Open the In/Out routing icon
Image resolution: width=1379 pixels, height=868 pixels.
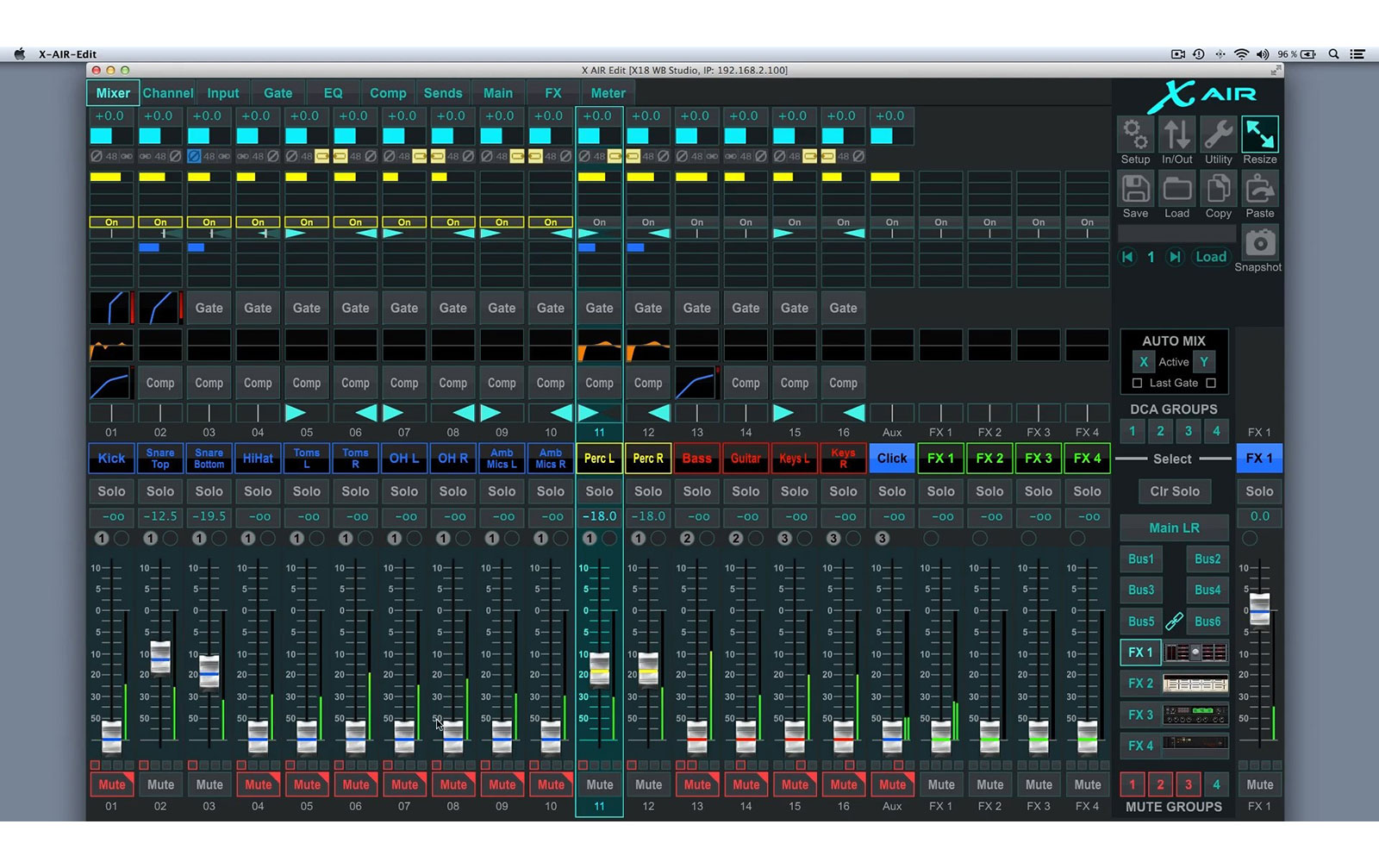(1176, 135)
